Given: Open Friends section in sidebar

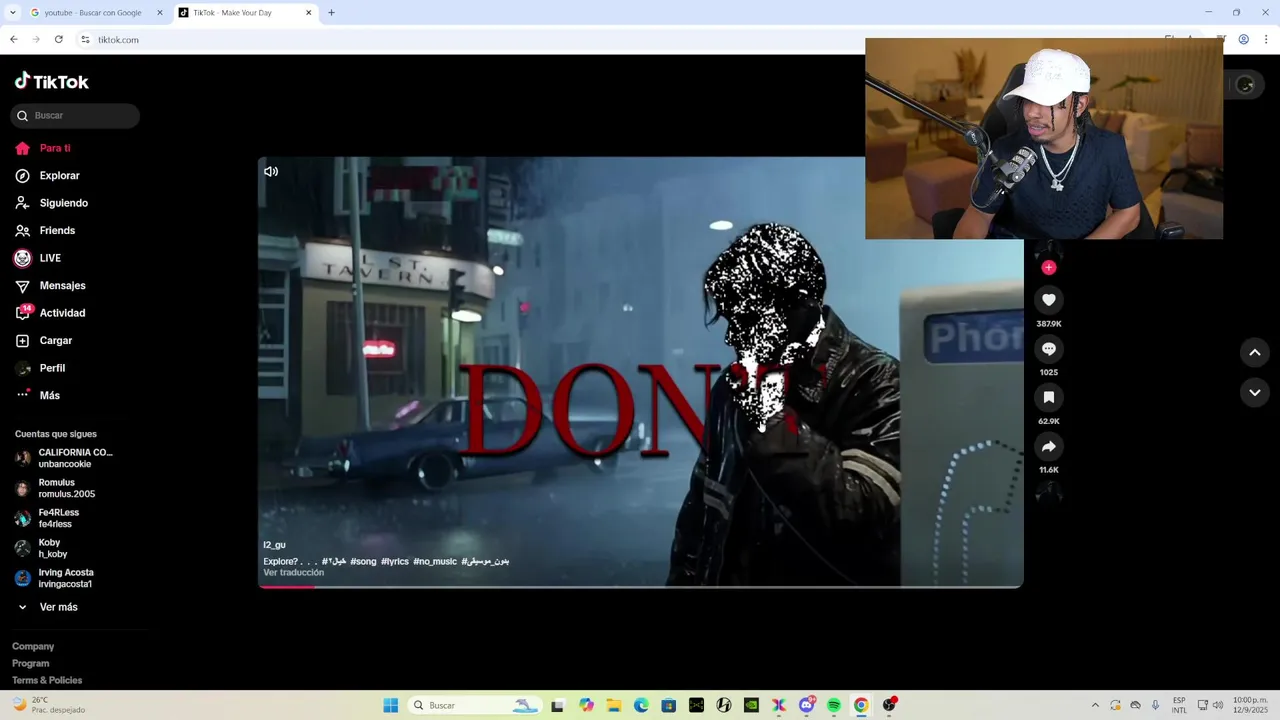Looking at the screenshot, I should [45, 231].
